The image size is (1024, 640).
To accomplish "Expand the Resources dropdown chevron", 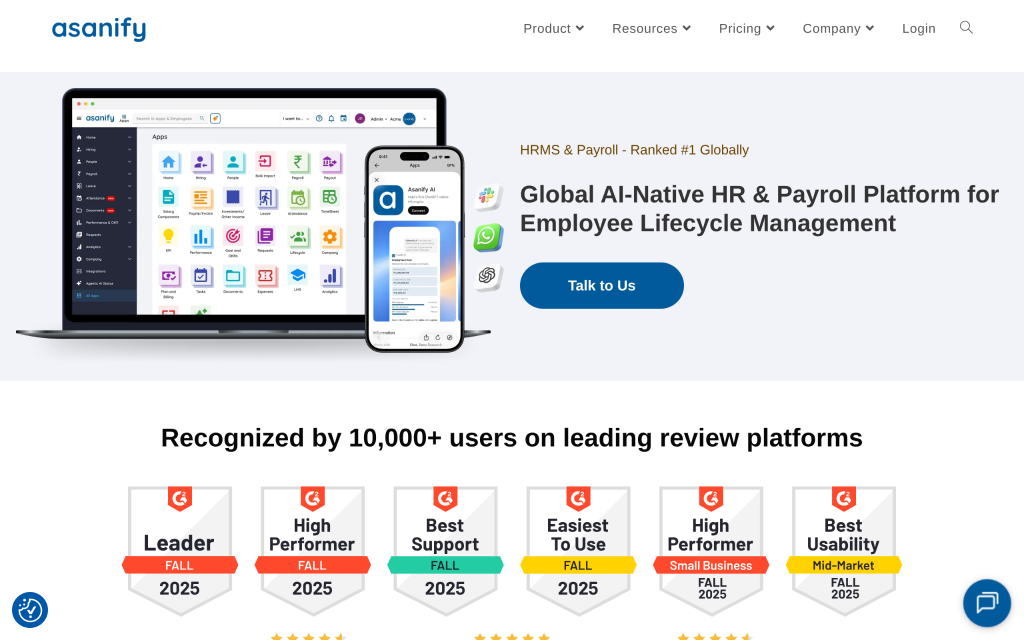I will click(686, 28).
